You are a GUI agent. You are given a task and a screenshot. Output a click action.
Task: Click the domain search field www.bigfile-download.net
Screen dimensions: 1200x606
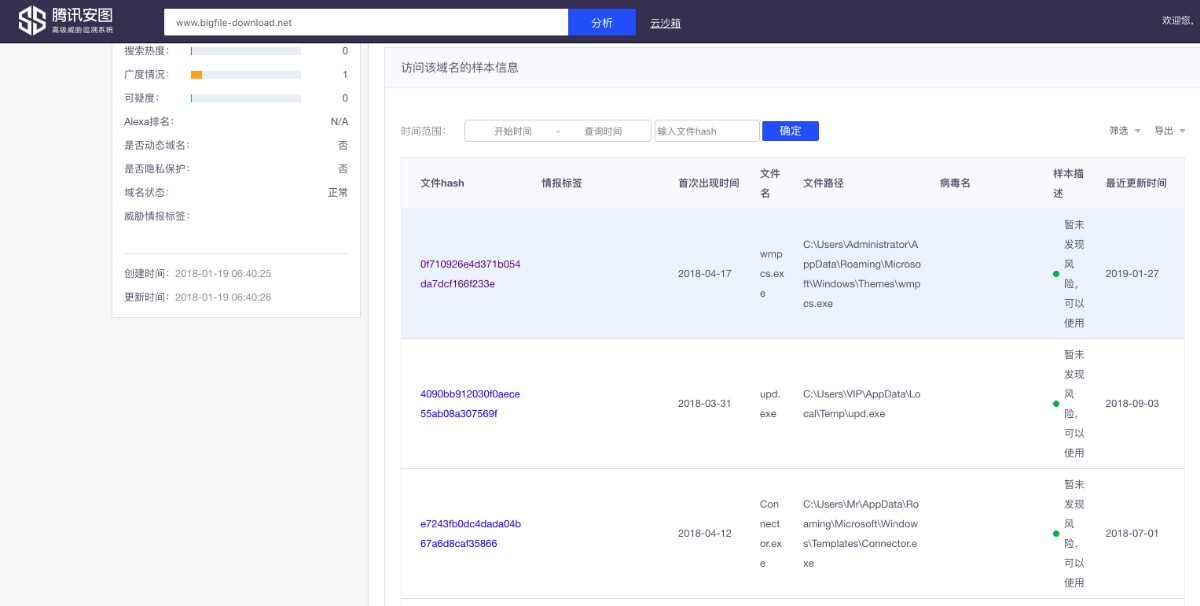(x=366, y=22)
